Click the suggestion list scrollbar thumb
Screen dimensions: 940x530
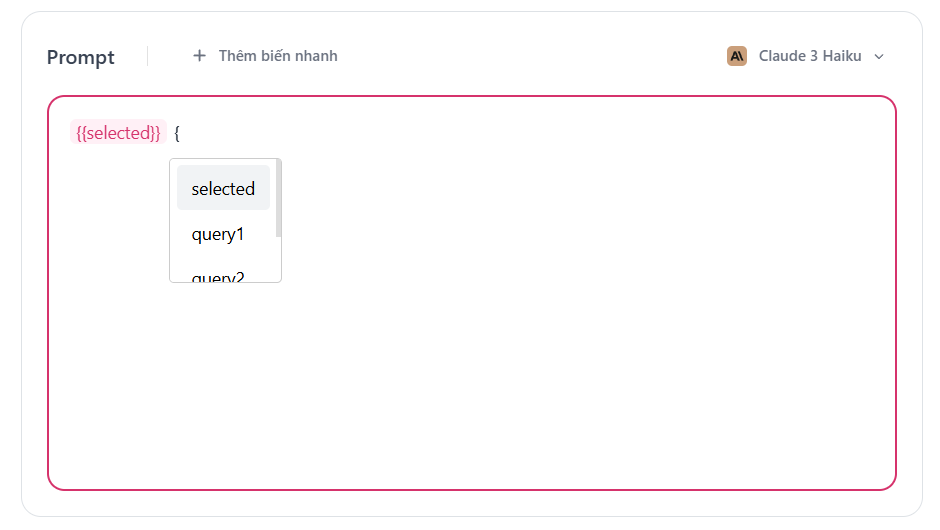point(278,198)
